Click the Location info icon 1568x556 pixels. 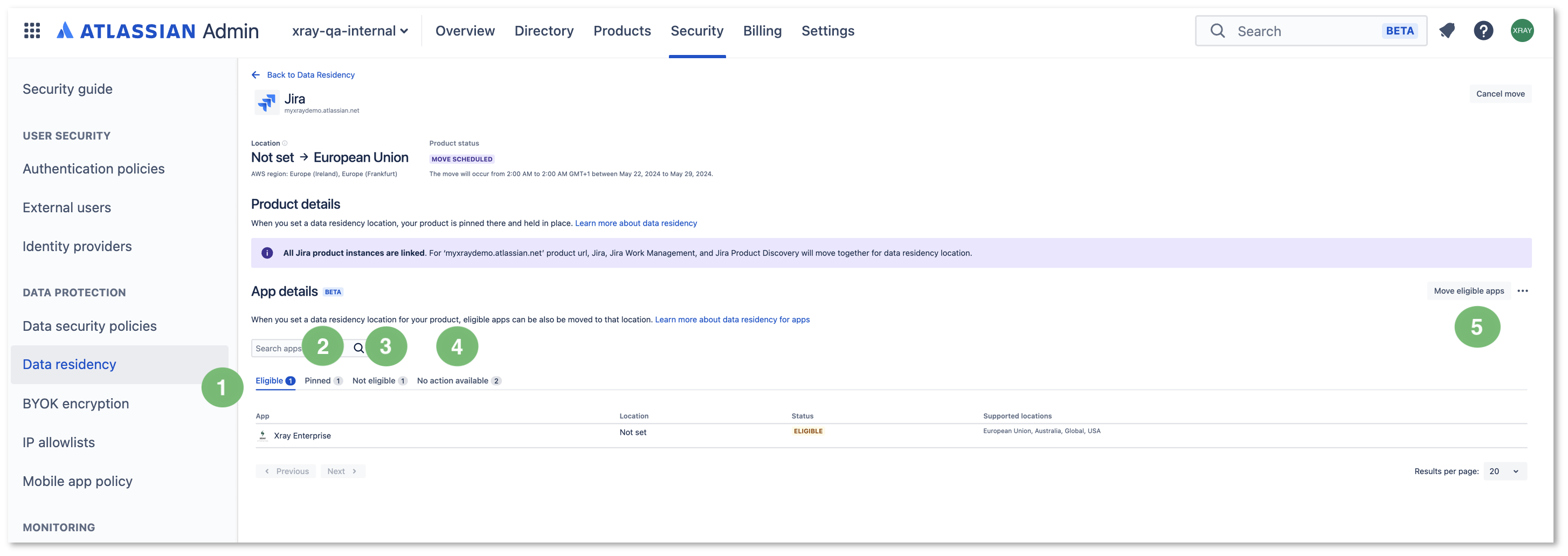(x=285, y=143)
